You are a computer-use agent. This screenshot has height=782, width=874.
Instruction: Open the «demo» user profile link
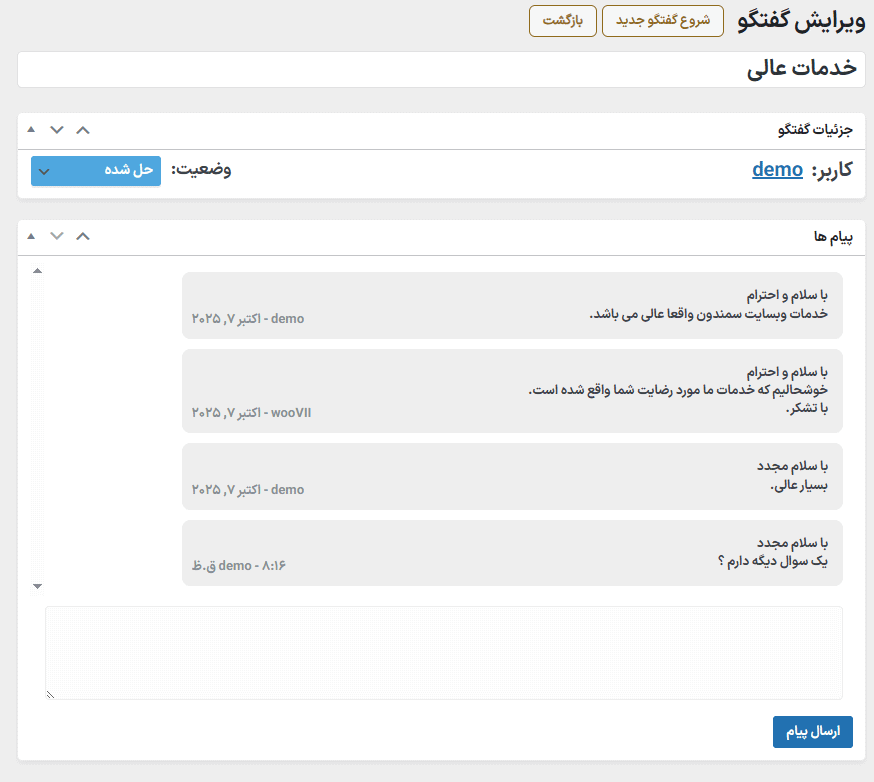pos(778,169)
